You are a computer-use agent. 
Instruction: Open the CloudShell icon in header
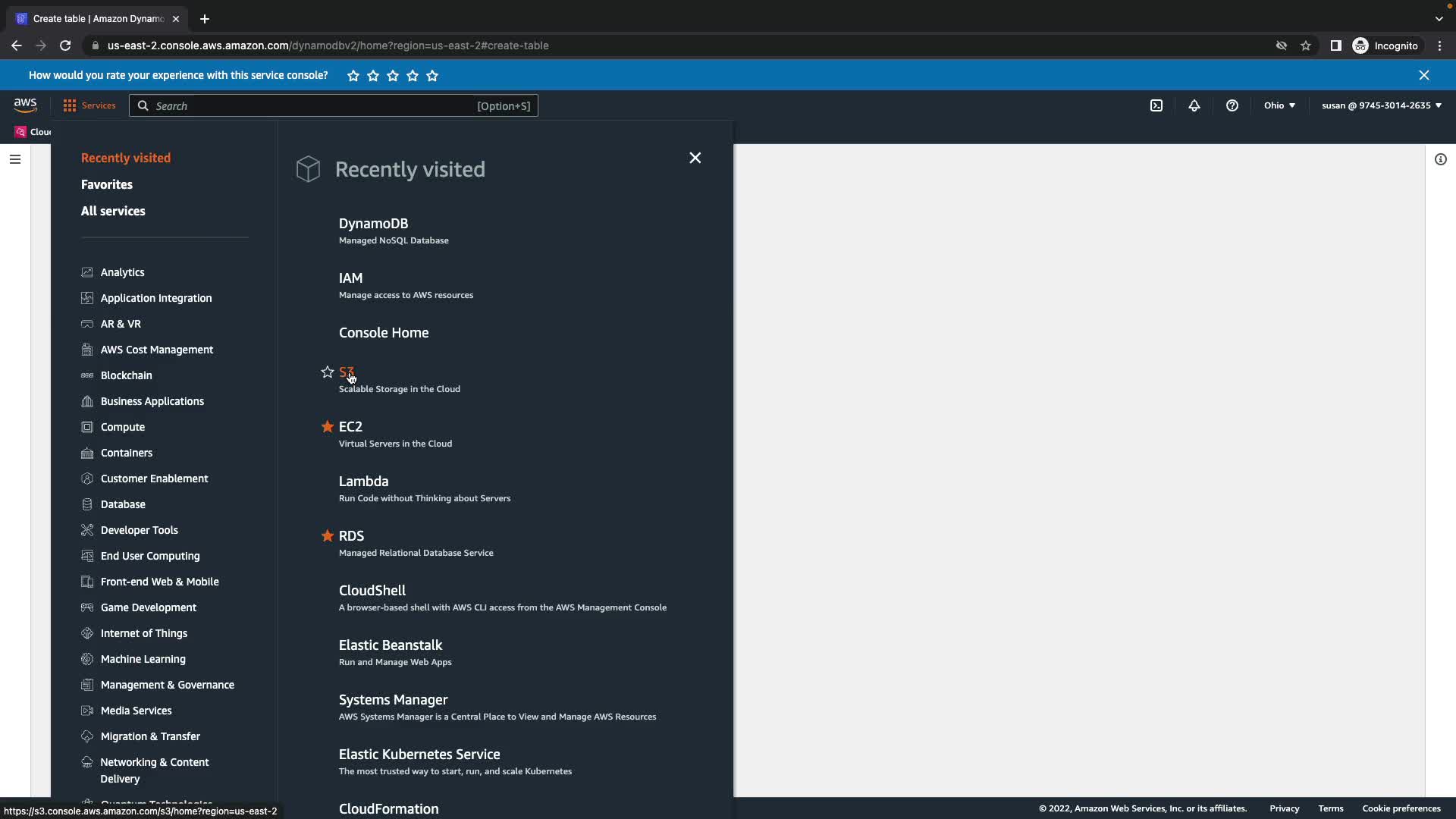point(1156,105)
